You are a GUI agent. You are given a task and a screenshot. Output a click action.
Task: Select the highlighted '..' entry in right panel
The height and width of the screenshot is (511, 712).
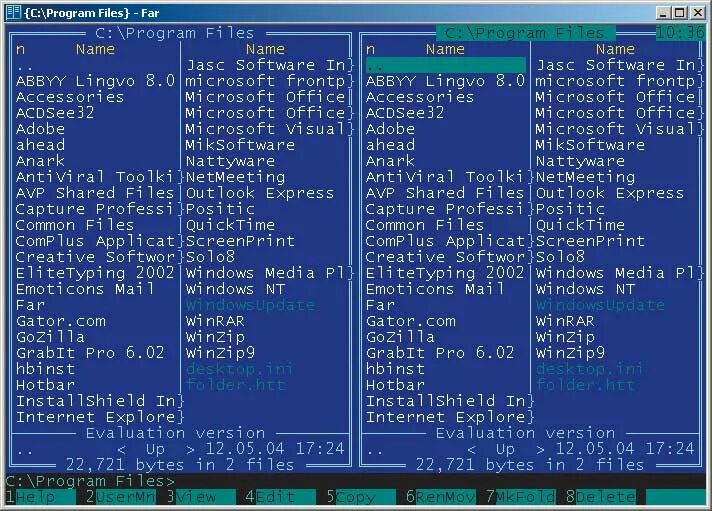pos(445,65)
